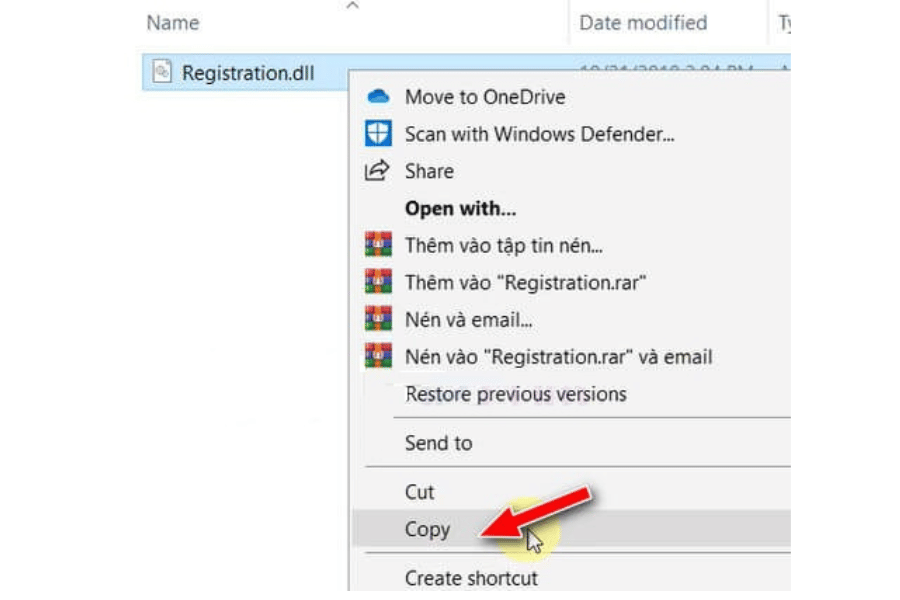Click the Windows Defender shield icon

(377, 134)
